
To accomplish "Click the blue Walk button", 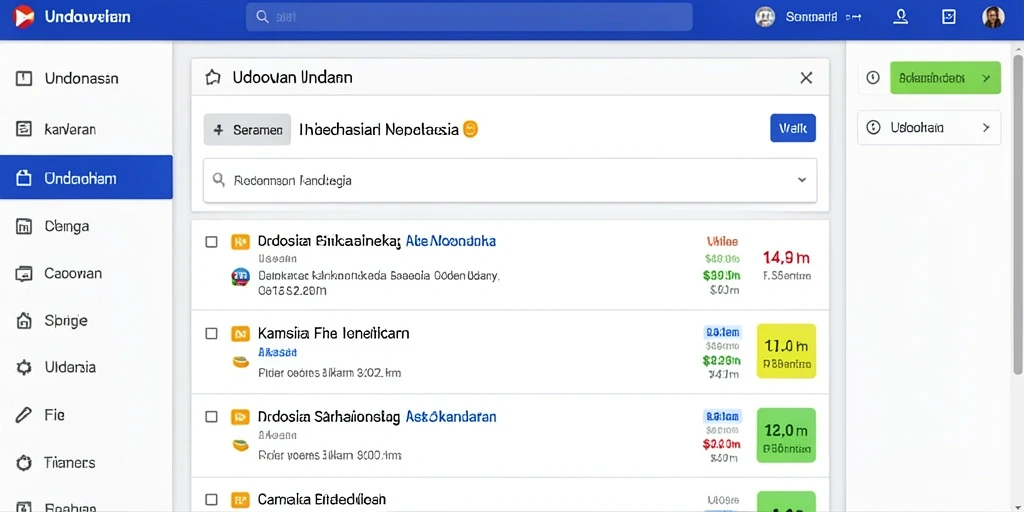I will pos(793,129).
